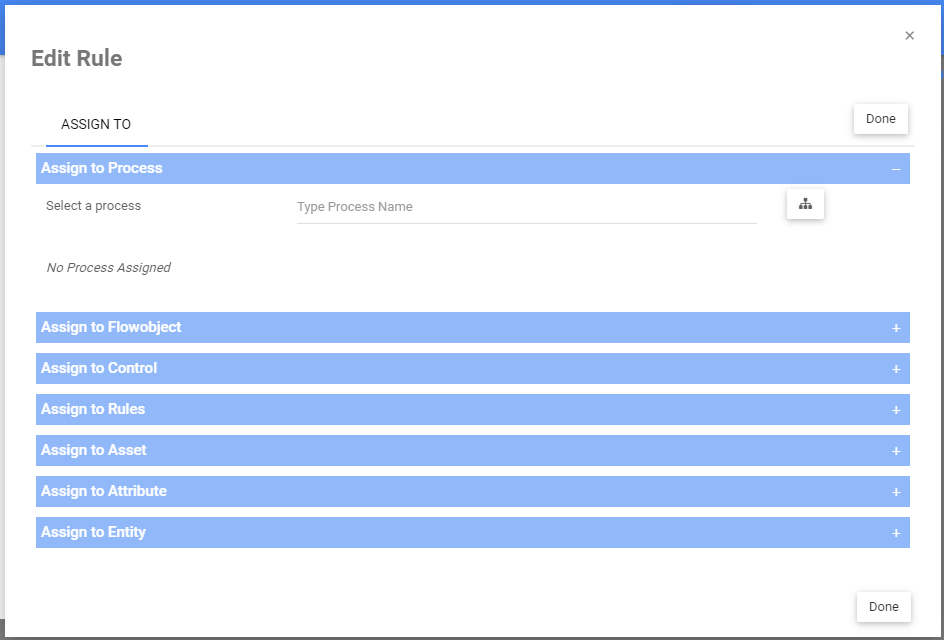Expand Assign to Entity with plus icon
Image resolution: width=944 pixels, height=640 pixels.
pyautogui.click(x=896, y=533)
